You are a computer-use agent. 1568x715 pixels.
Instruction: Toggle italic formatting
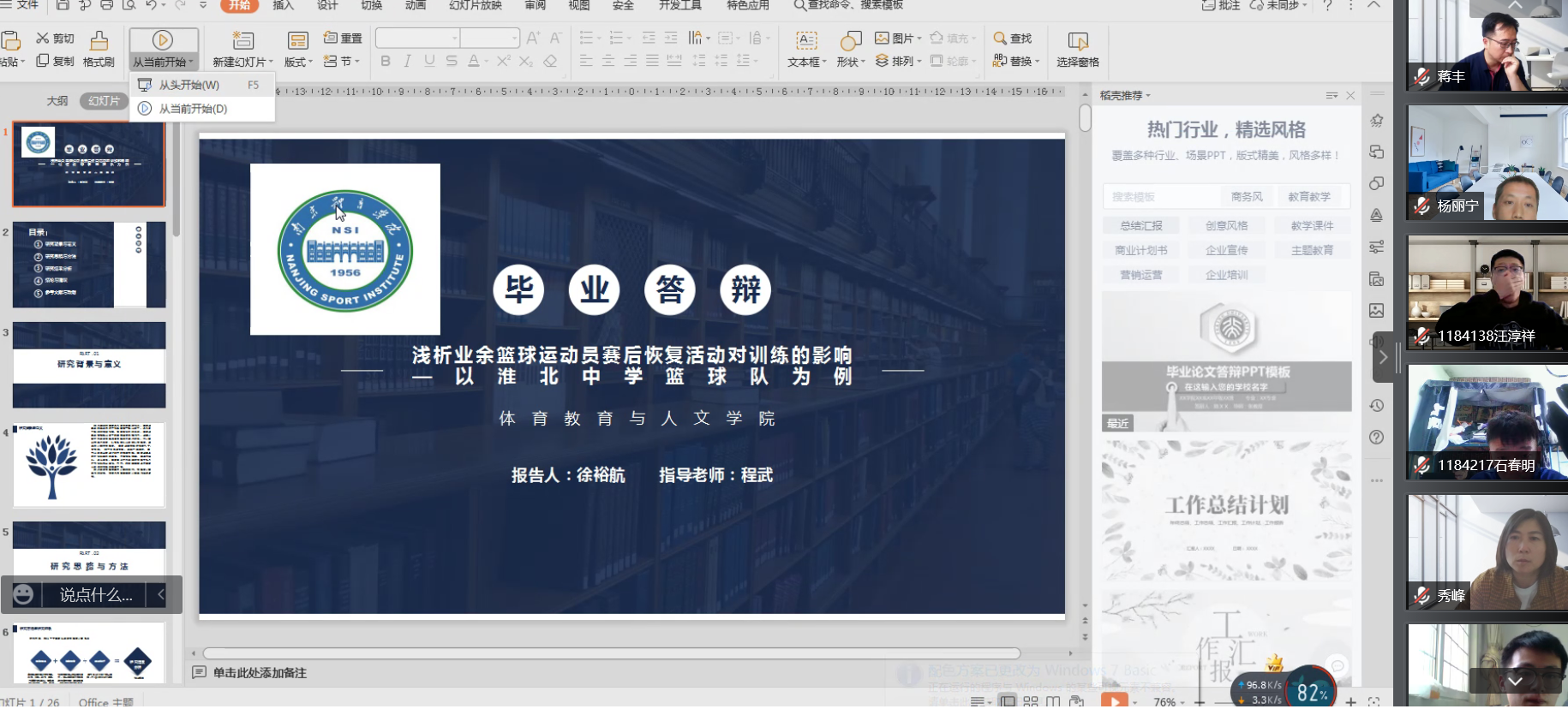407,61
